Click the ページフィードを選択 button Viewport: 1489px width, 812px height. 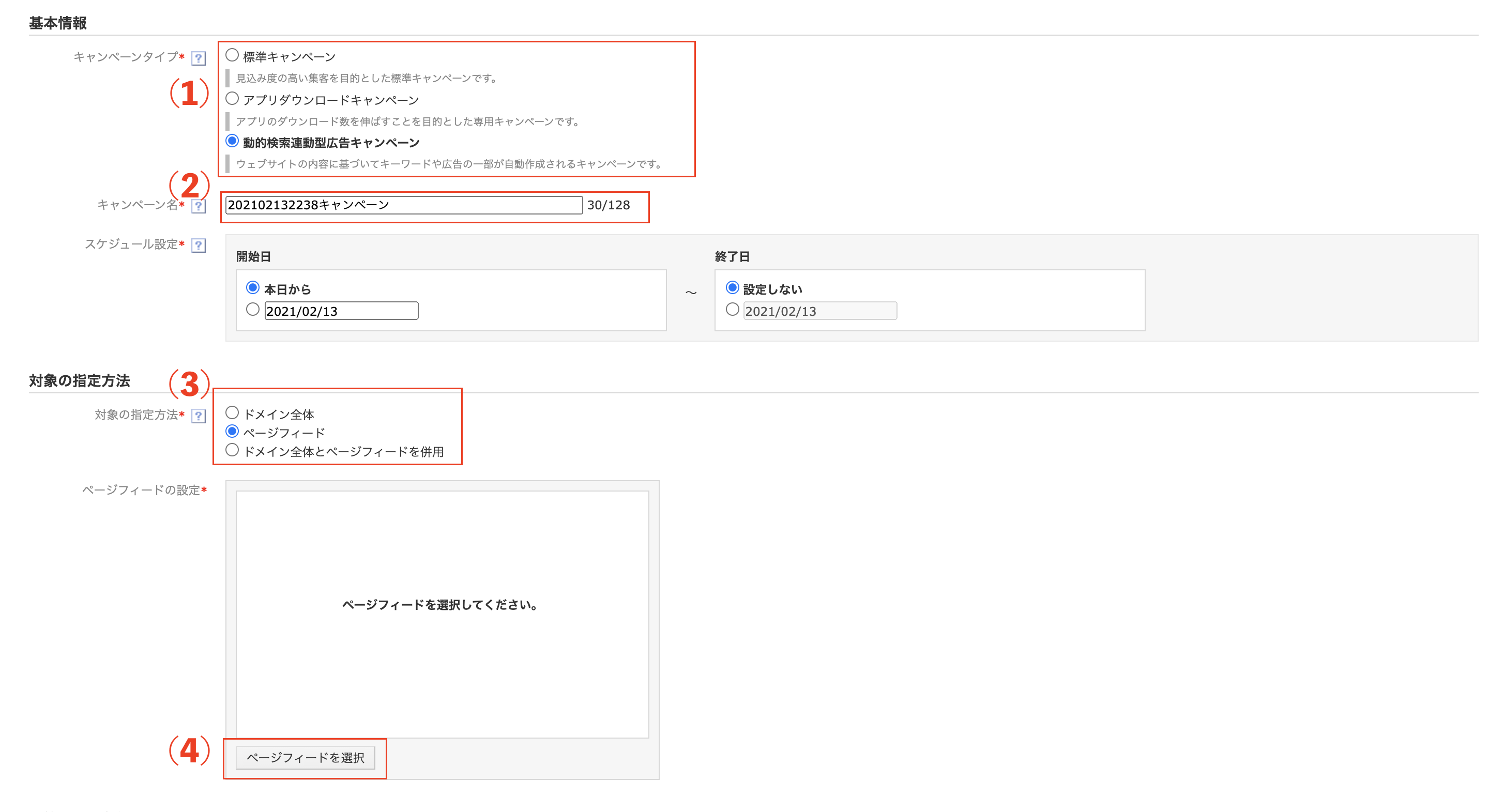pos(306,758)
